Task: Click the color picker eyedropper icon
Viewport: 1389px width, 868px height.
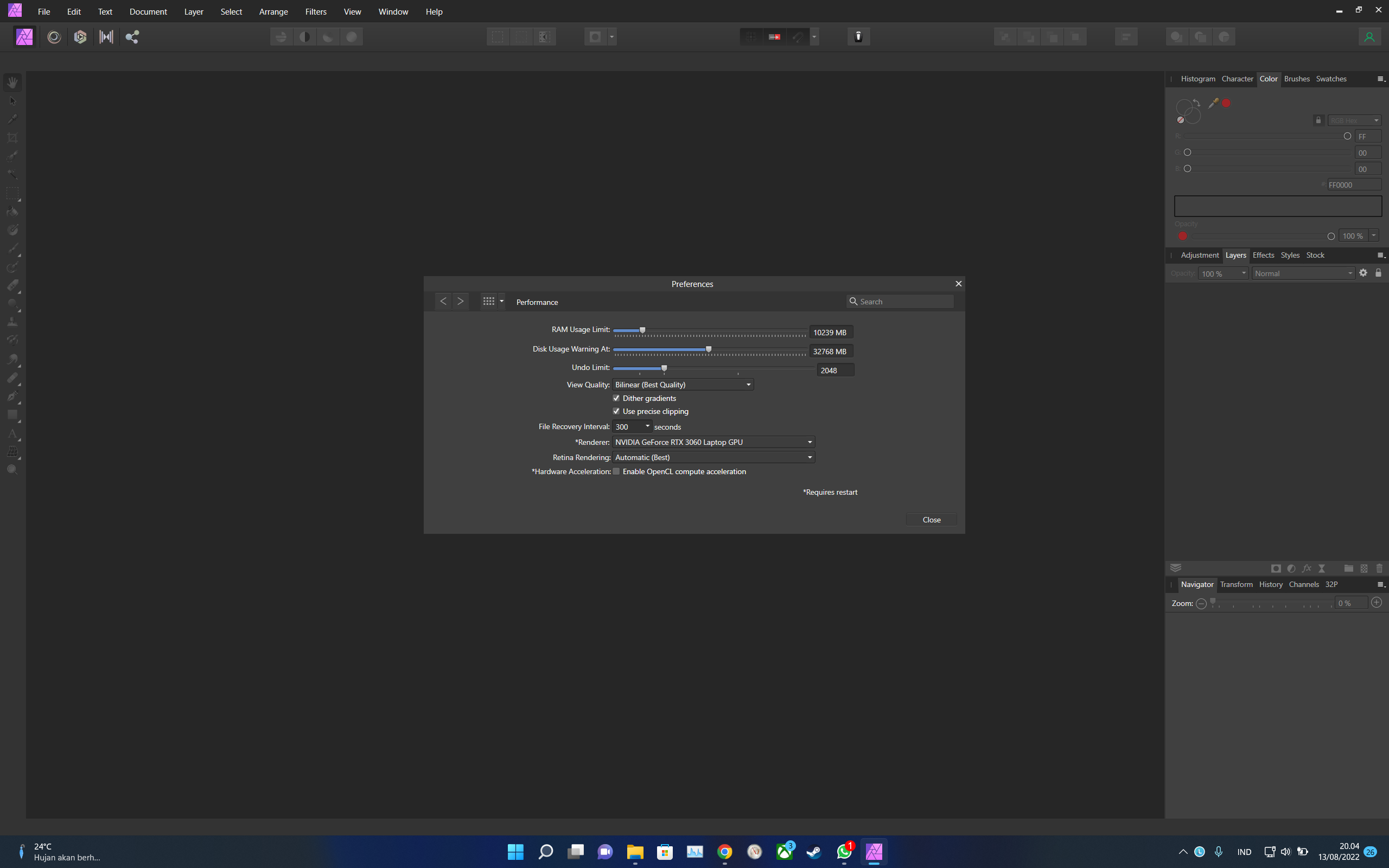Action: [1213, 103]
